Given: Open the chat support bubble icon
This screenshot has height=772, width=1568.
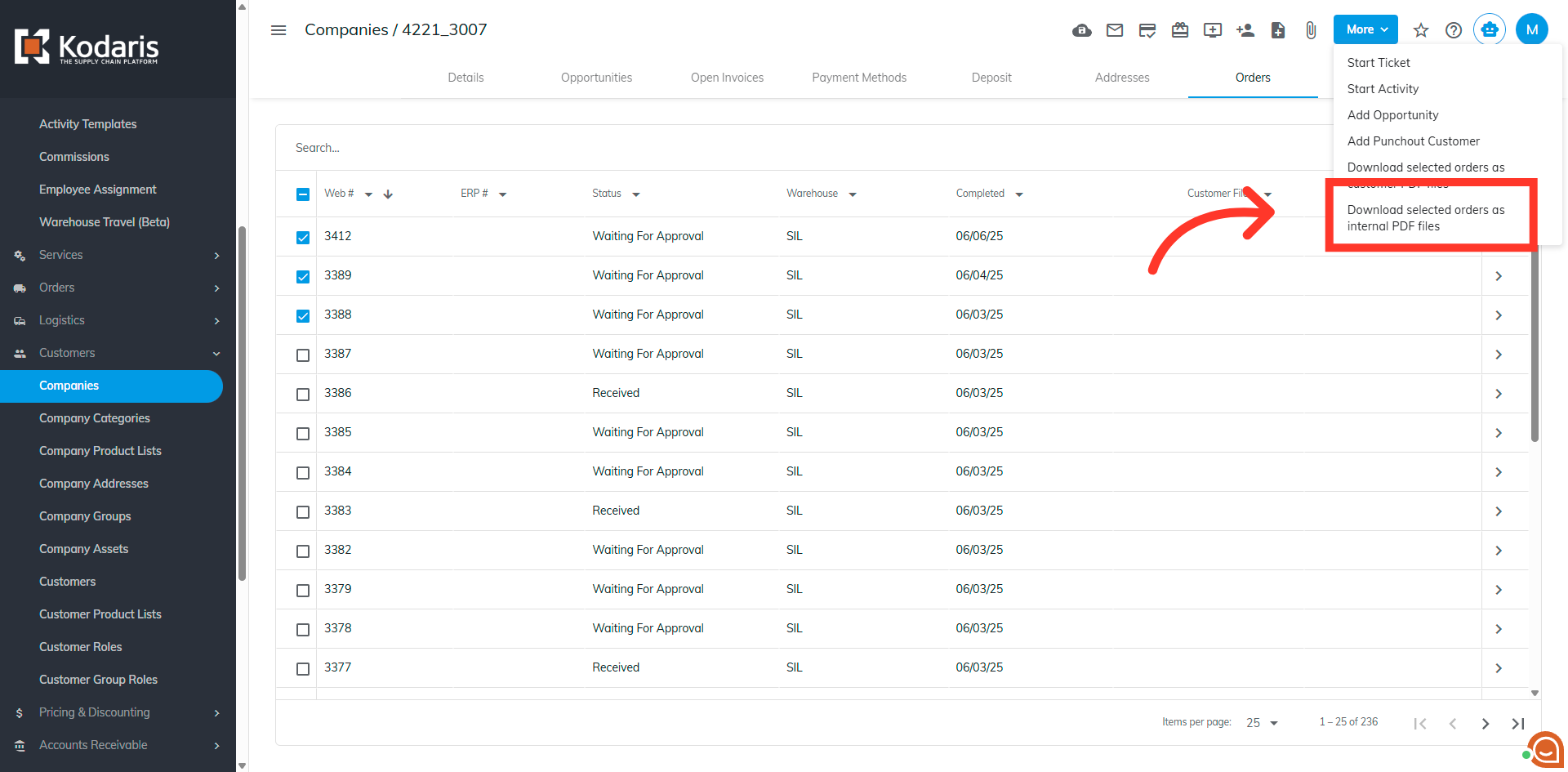Looking at the screenshot, I should pos(1544,749).
